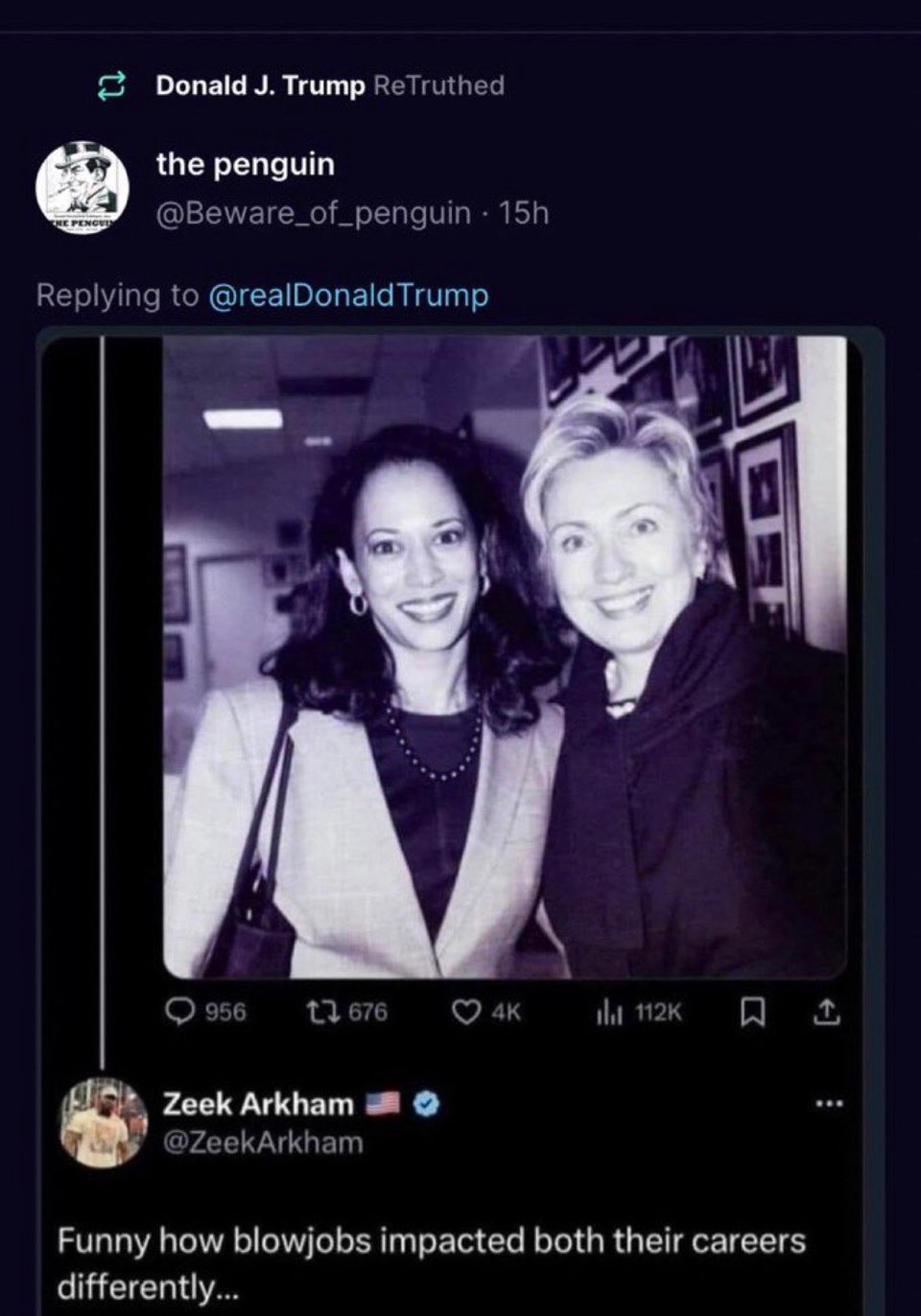Click the @ZeekArkham handle
Screen dimensions: 921x1316
263,1142
